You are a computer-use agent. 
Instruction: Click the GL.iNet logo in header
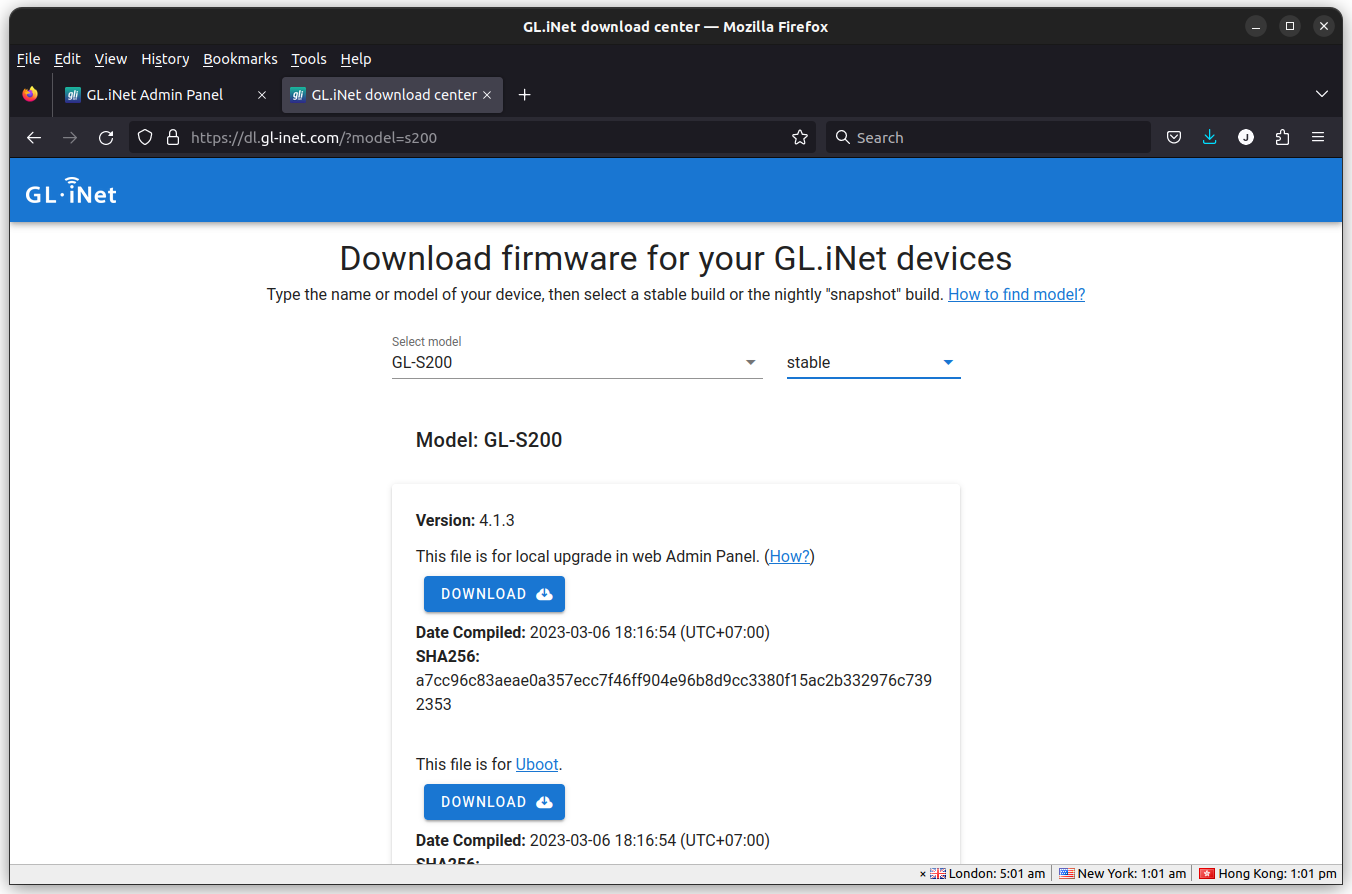[x=71, y=190]
